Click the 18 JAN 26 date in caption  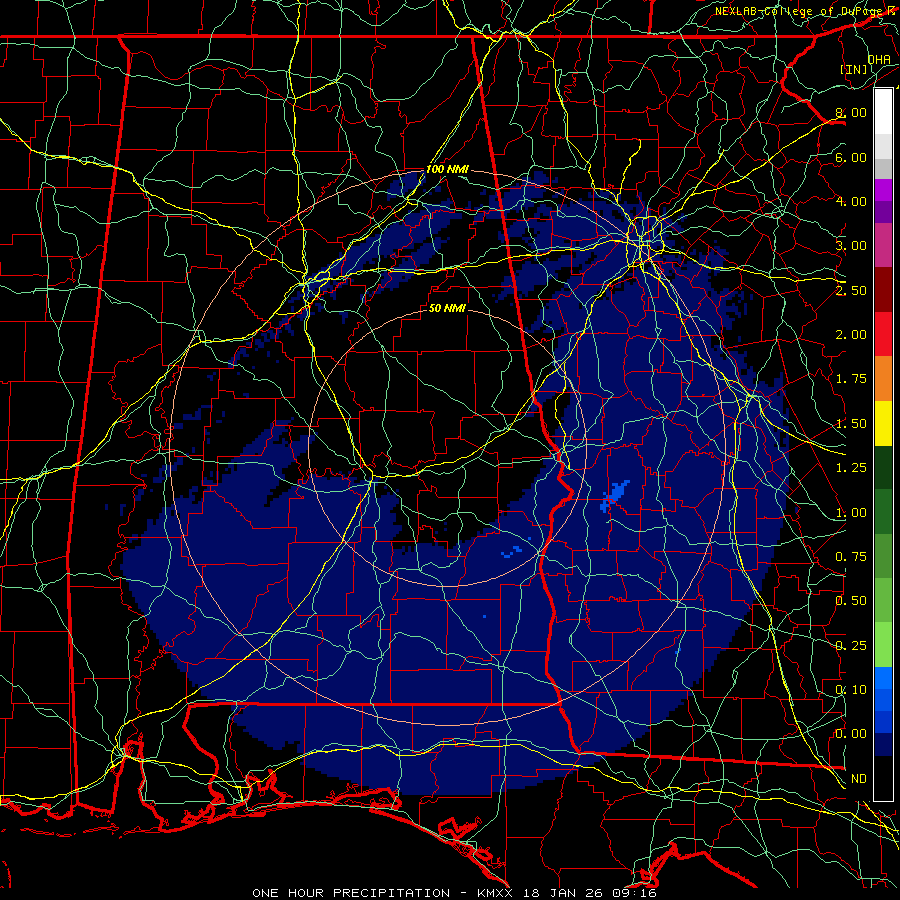[x=561, y=893]
